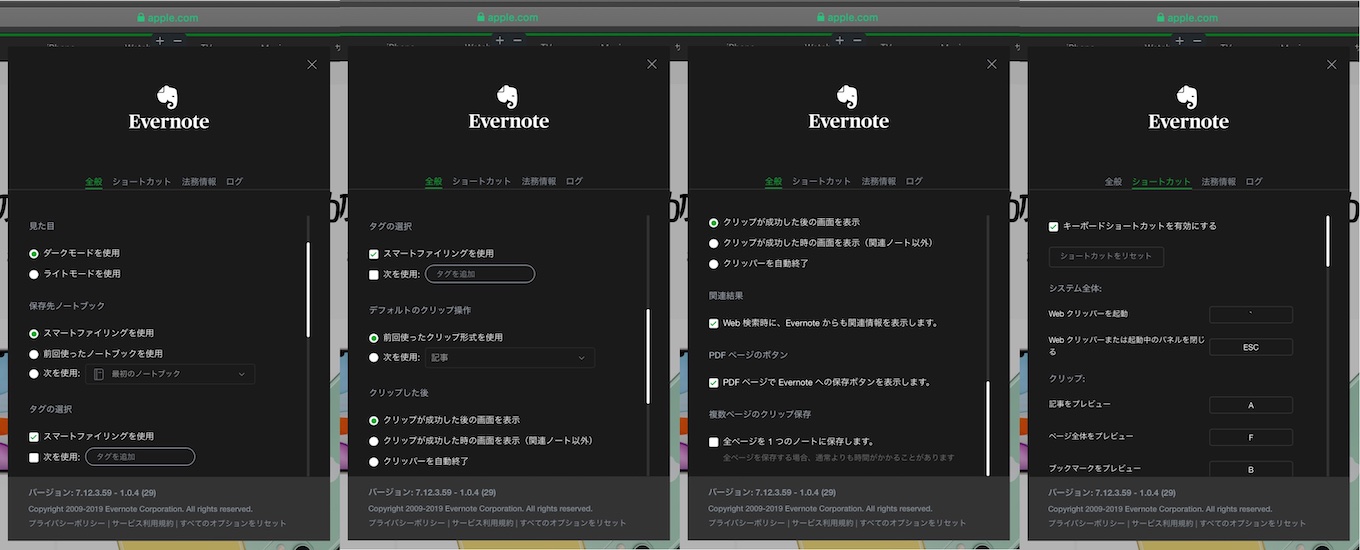Click the lock icon in the leftmost apple.com bar
The height and width of the screenshot is (550, 1360).
[x=141, y=17]
